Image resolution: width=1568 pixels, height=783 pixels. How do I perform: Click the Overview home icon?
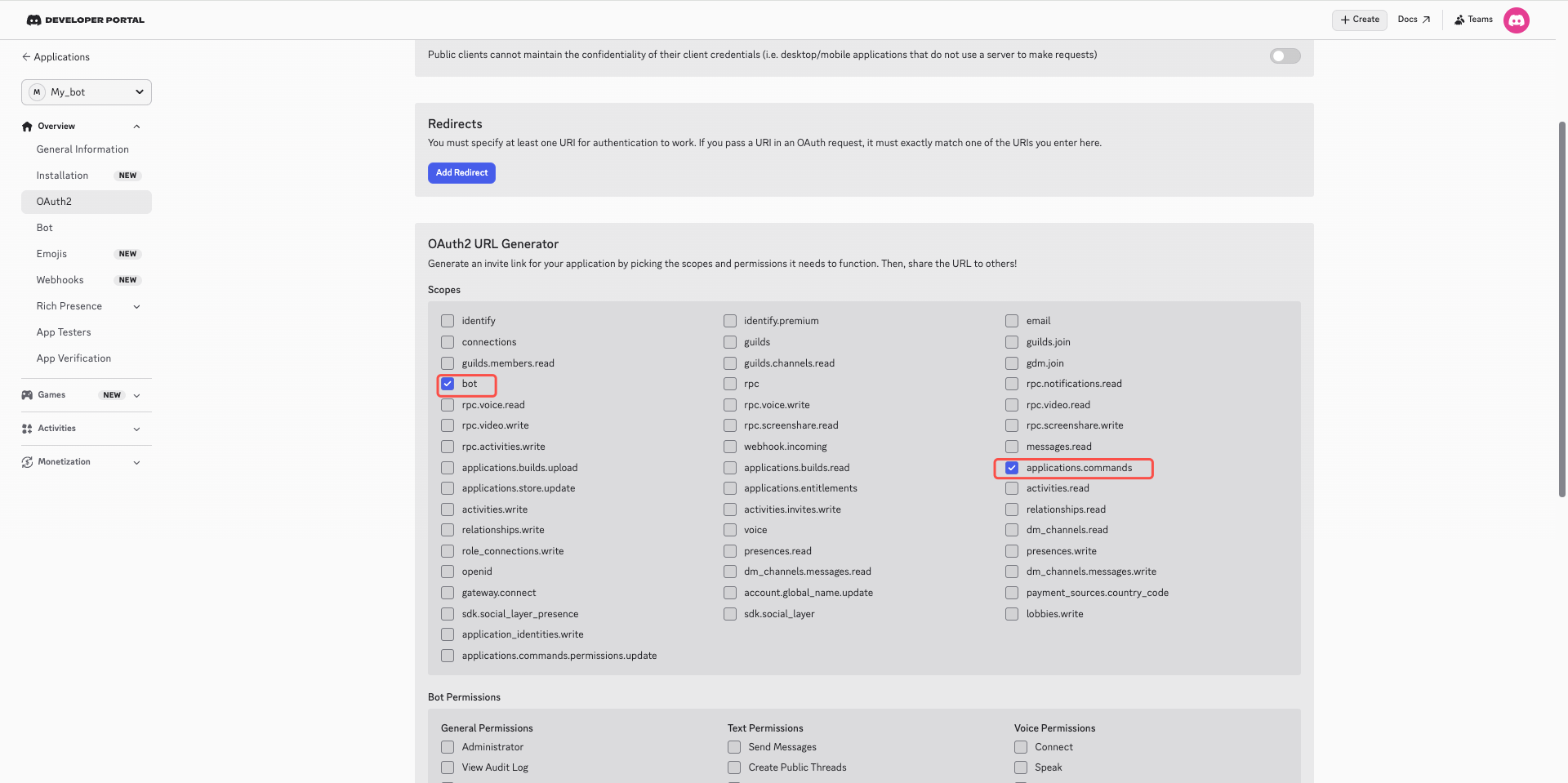coord(27,127)
